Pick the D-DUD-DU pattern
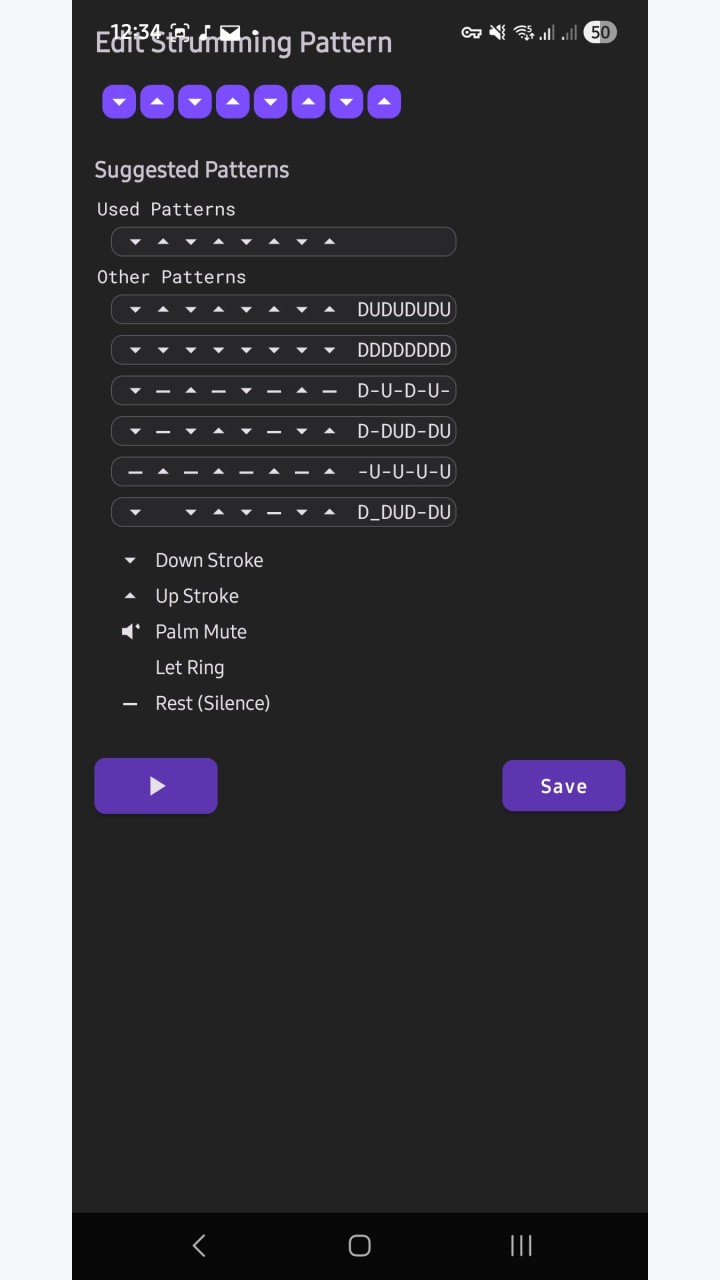This screenshot has width=720, height=1280. [x=283, y=431]
